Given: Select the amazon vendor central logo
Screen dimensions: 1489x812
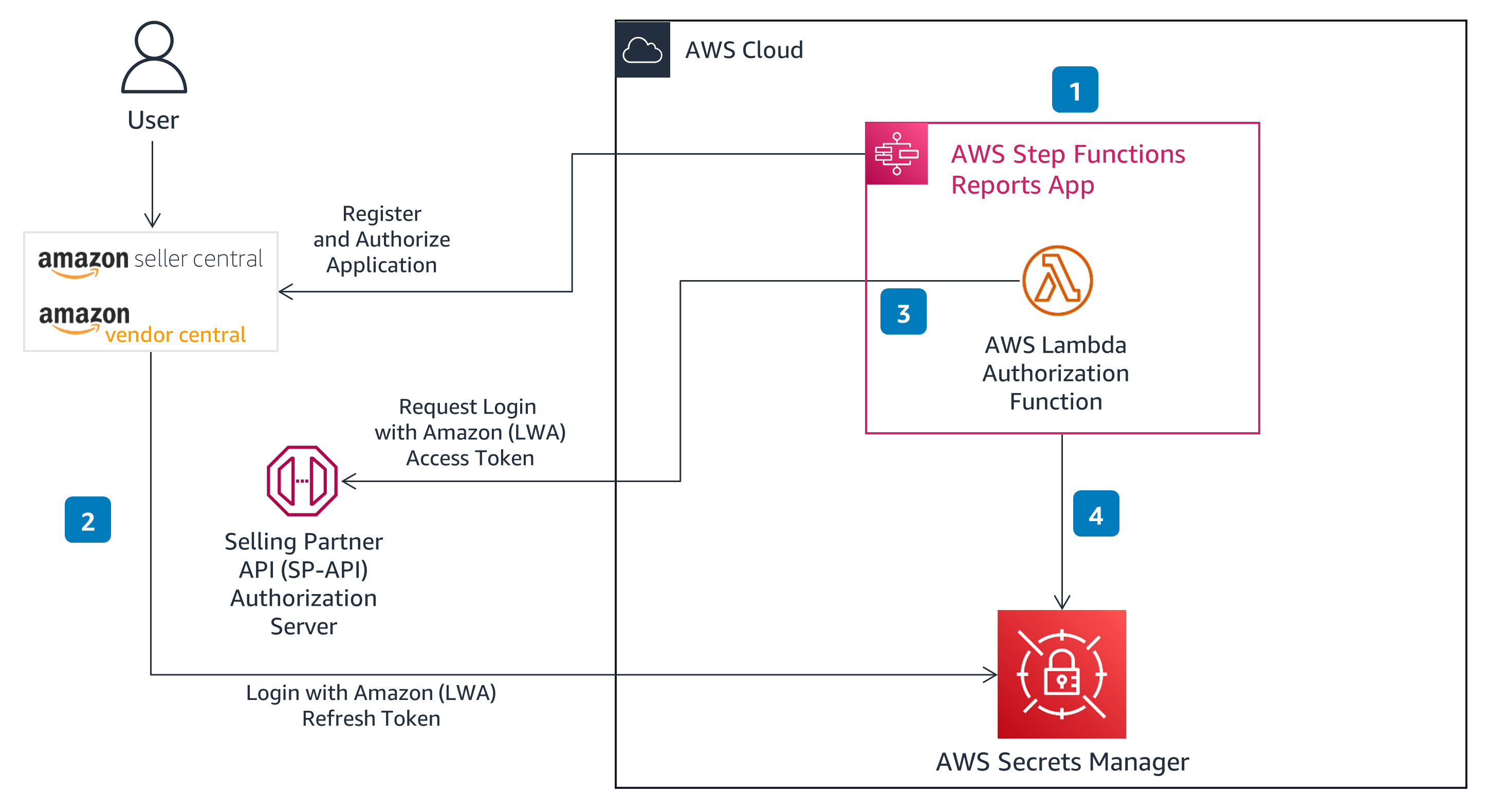Looking at the screenshot, I should click(142, 323).
